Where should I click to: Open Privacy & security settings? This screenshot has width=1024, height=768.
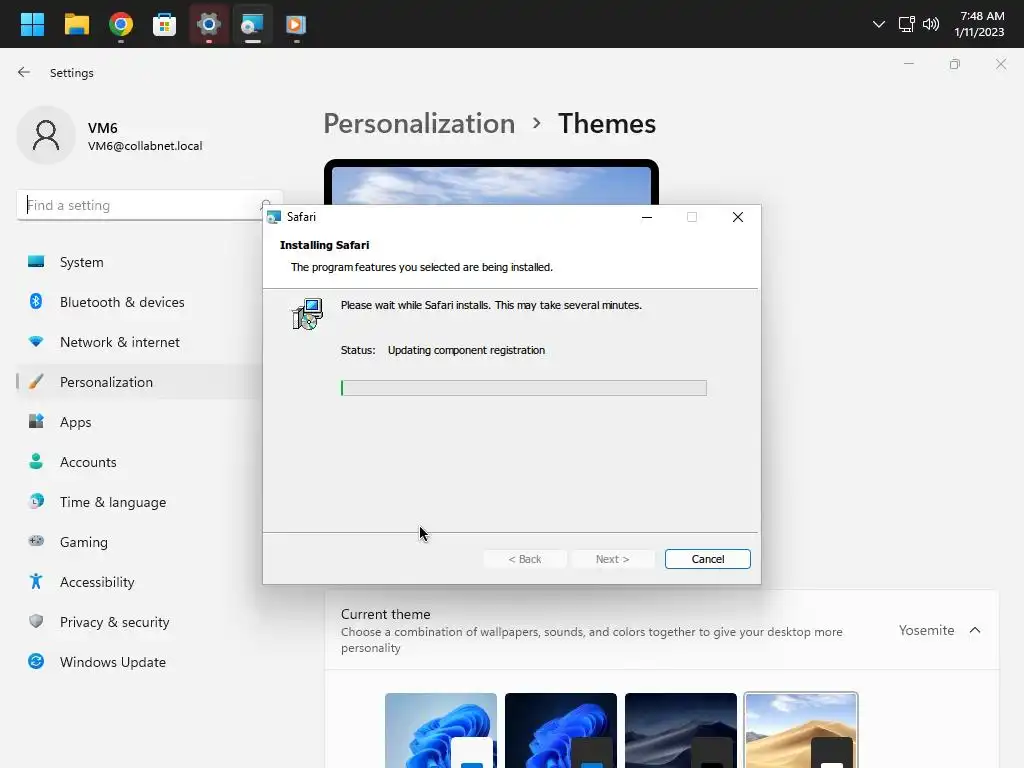click(x=139, y=622)
